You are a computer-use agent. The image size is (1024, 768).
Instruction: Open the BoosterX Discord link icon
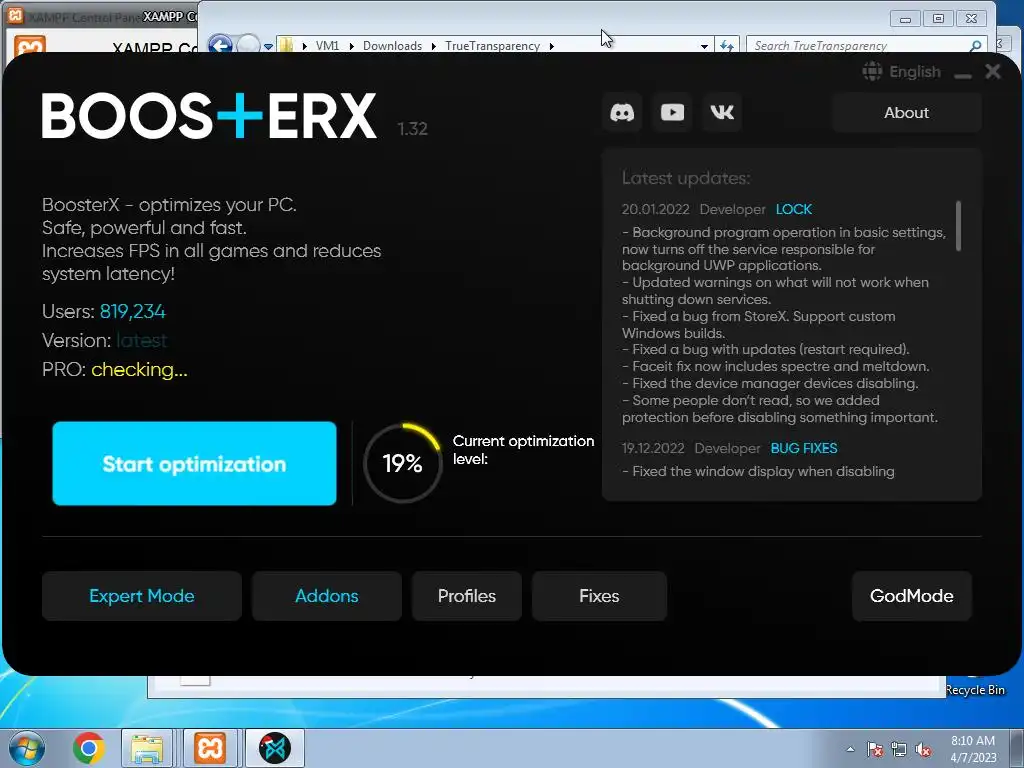(622, 112)
